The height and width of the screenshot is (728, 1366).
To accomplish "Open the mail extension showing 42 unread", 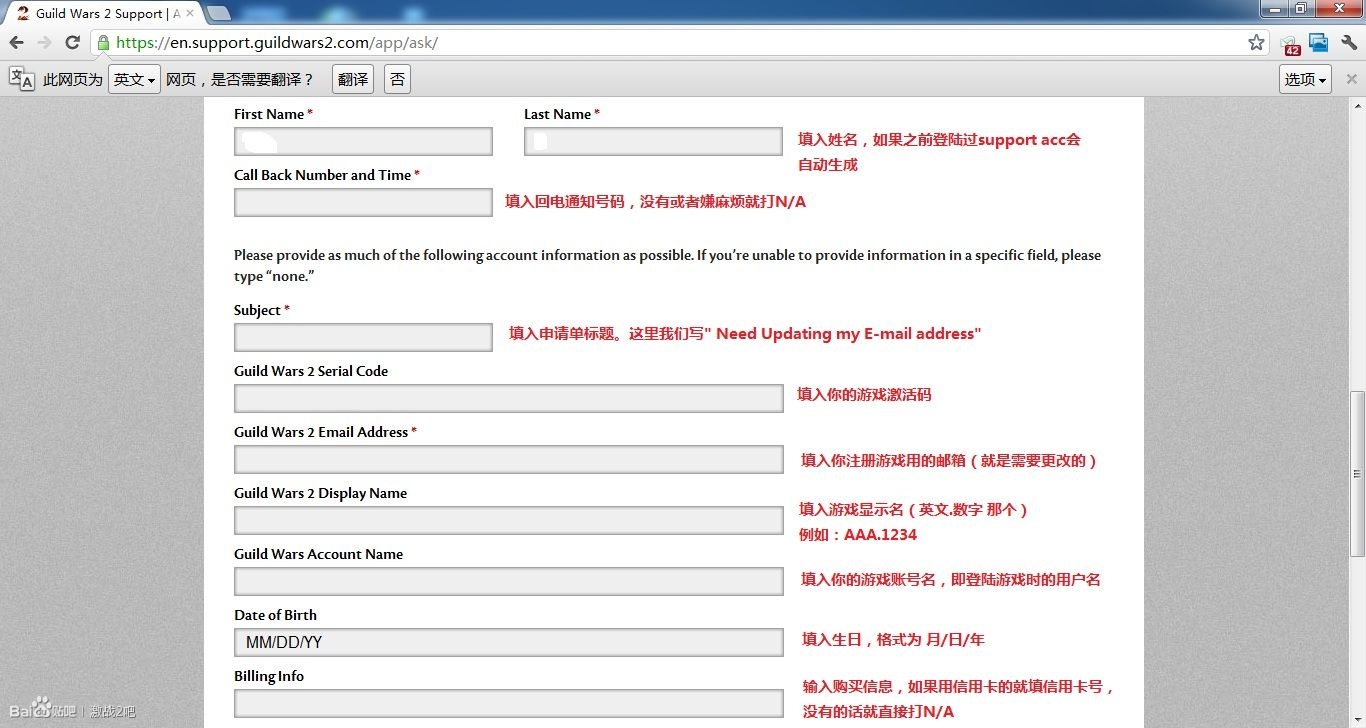I will tap(1290, 44).
